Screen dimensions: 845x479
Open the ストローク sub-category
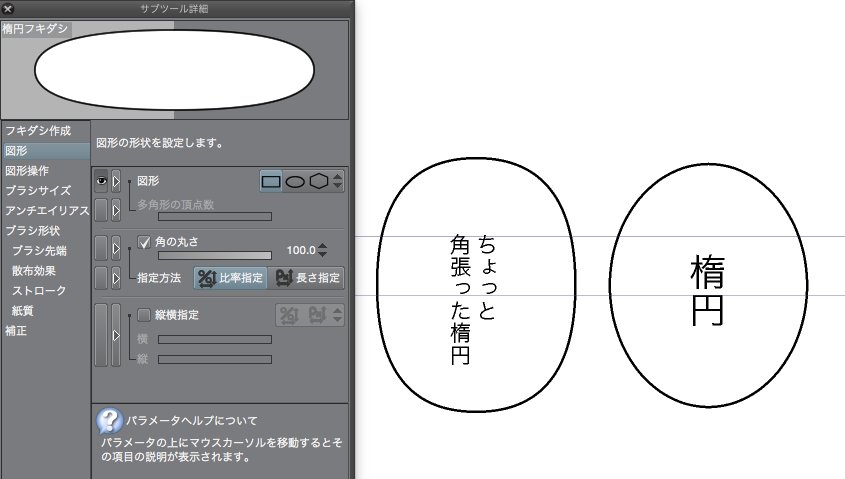coord(39,290)
